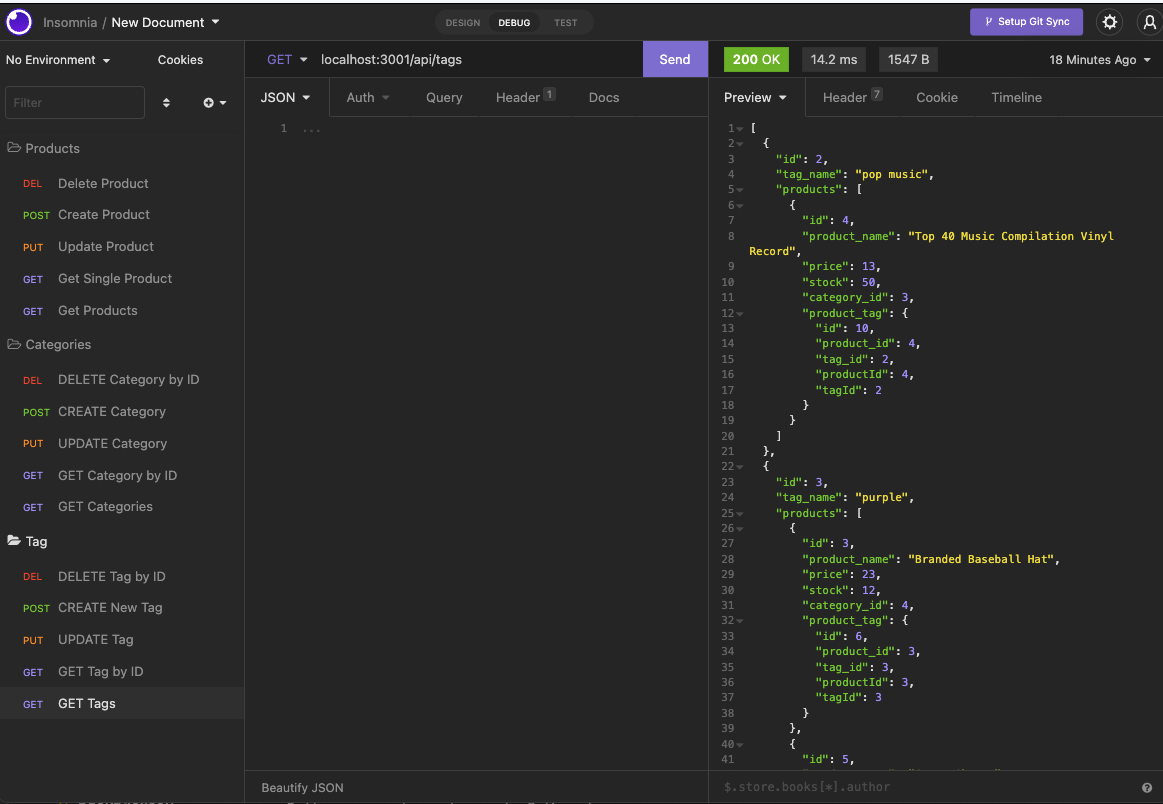Click the Insomnia logo in top left

click(x=18, y=21)
